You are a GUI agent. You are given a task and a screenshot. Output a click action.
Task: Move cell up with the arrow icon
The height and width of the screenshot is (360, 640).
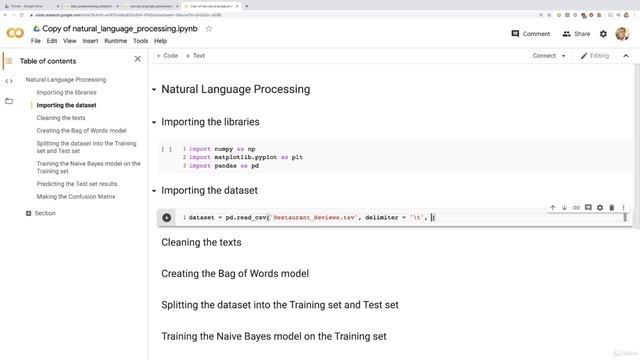coord(553,208)
